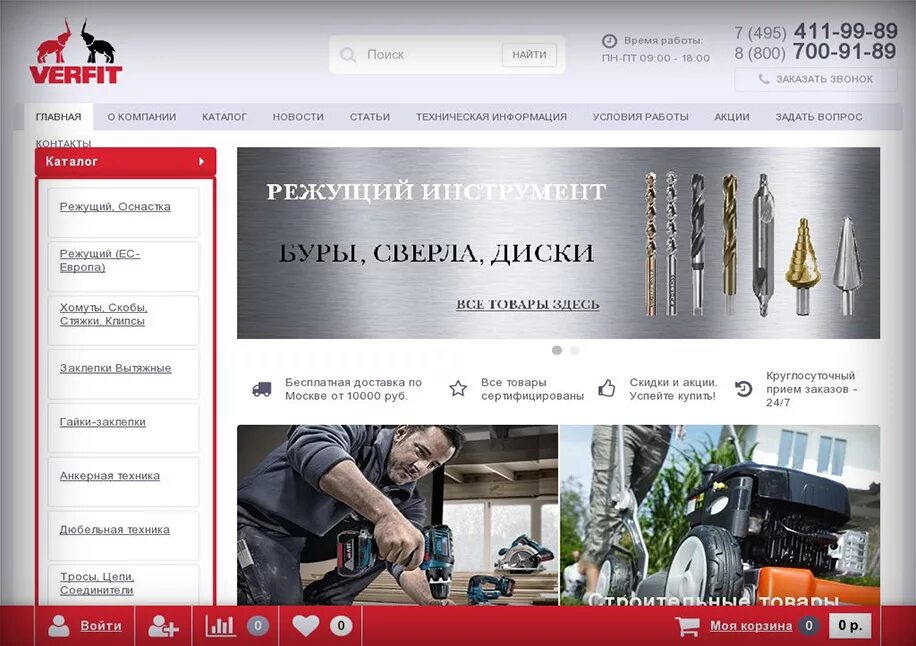Open category Гайки-заклепки
This screenshot has height=646, width=916.
pyautogui.click(x=103, y=422)
